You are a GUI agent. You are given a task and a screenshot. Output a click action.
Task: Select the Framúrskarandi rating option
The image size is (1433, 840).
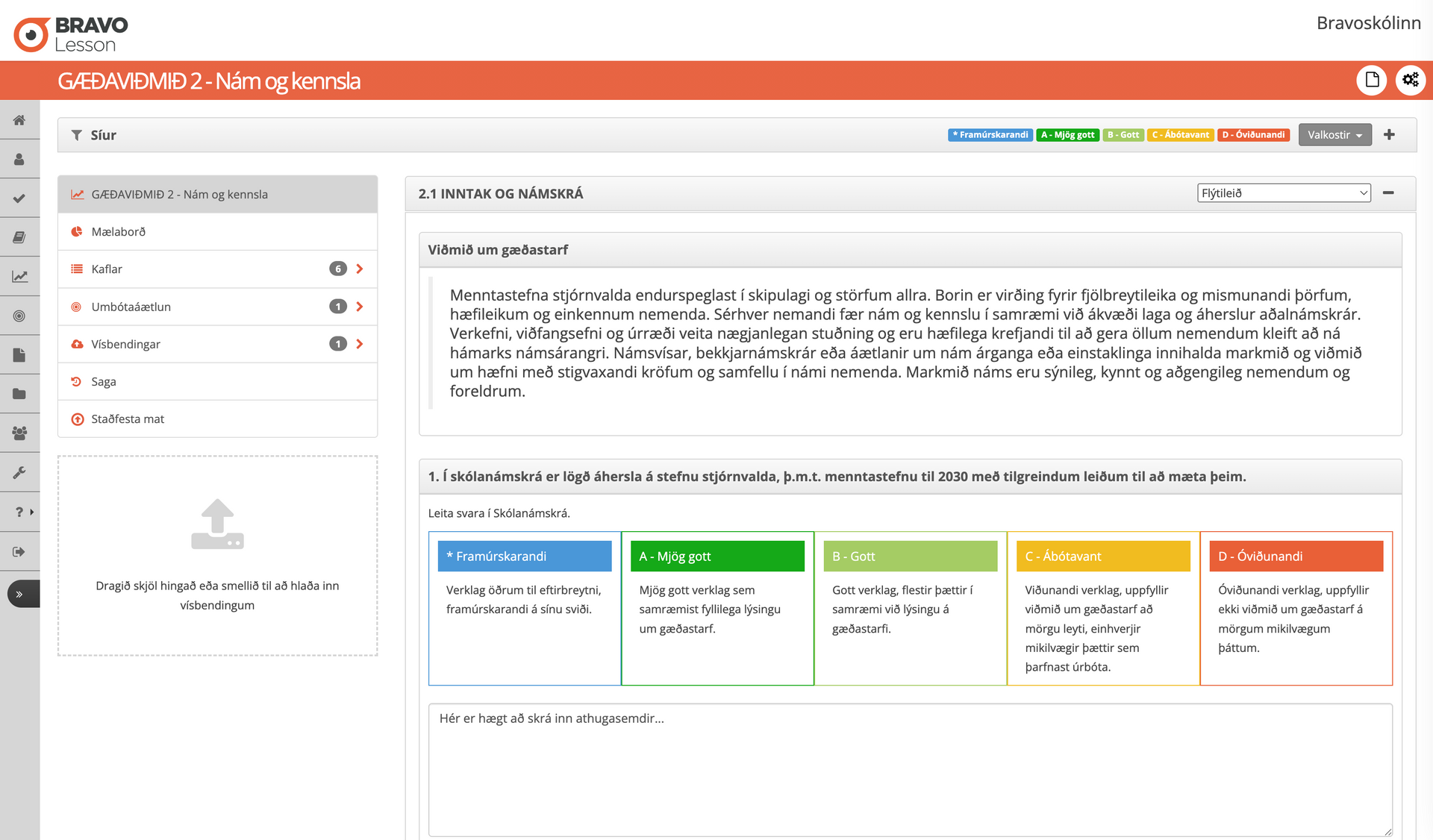click(x=524, y=557)
